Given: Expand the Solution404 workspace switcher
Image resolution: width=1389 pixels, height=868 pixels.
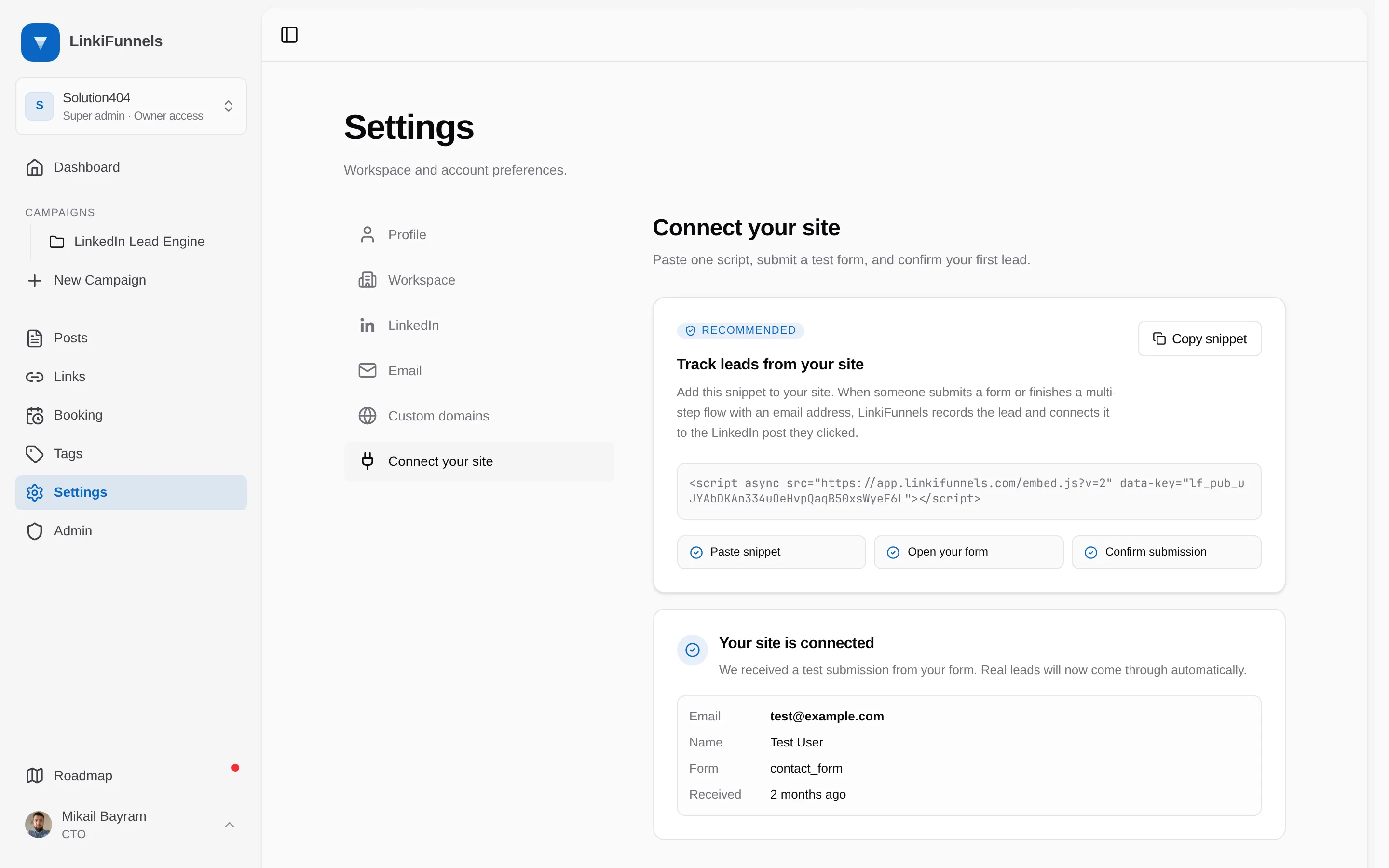Looking at the screenshot, I should pyautogui.click(x=131, y=106).
